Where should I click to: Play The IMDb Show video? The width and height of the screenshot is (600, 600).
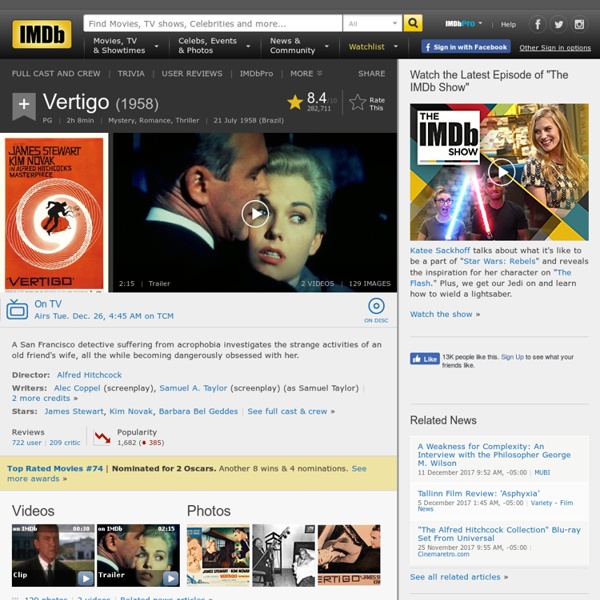pos(501,172)
